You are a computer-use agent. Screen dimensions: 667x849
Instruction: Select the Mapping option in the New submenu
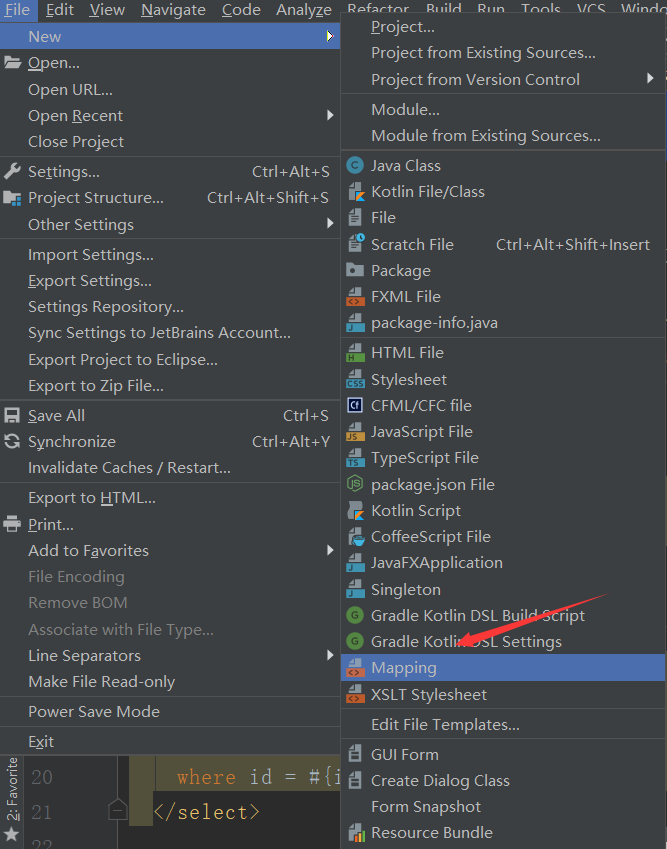point(403,667)
